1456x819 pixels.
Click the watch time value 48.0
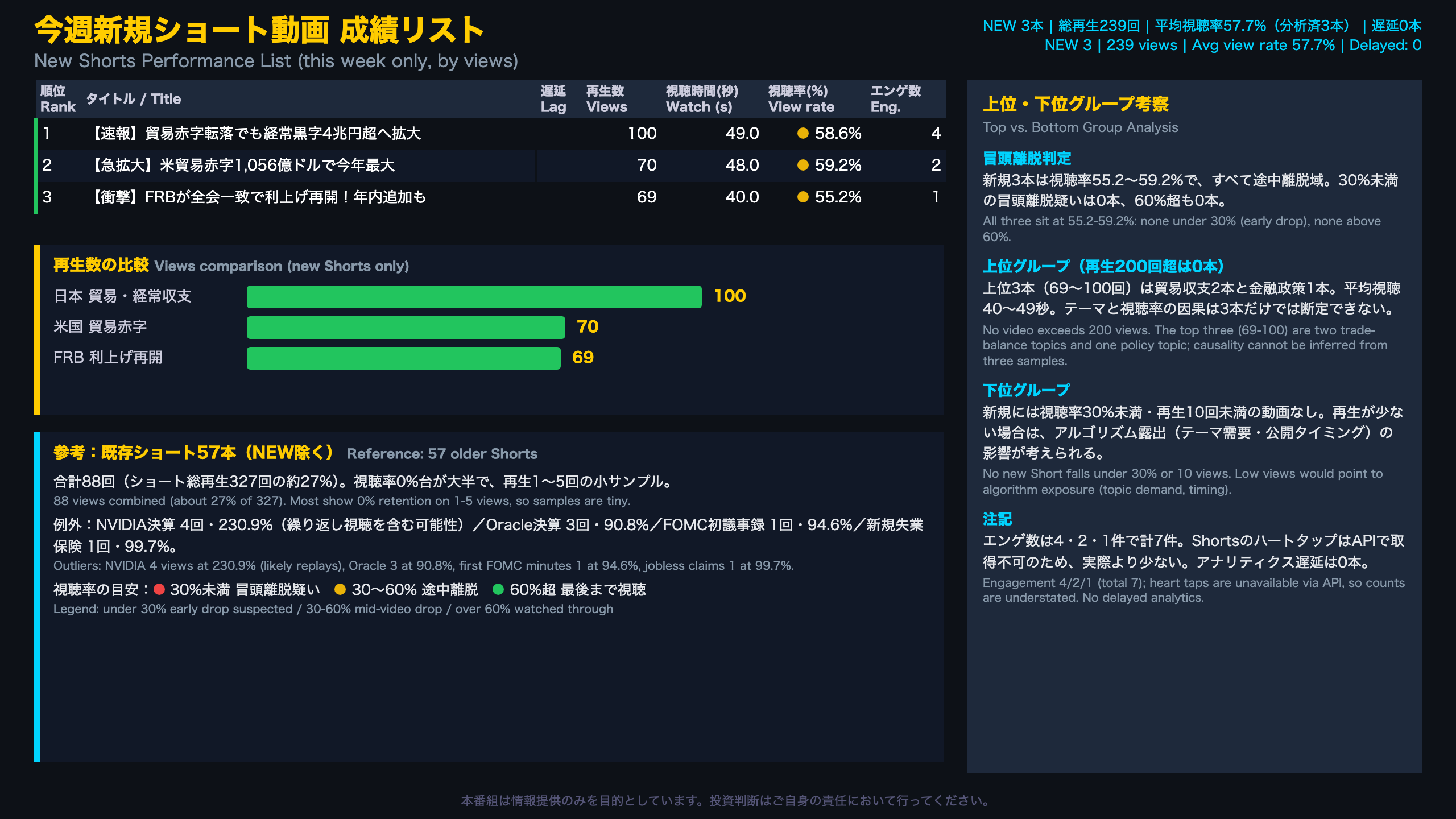pos(742,165)
